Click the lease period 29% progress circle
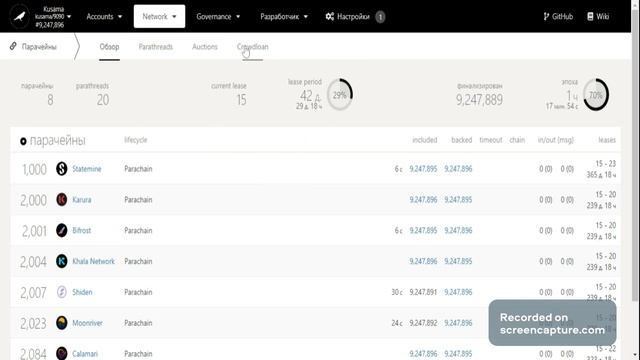This screenshot has width=640, height=360. point(340,95)
